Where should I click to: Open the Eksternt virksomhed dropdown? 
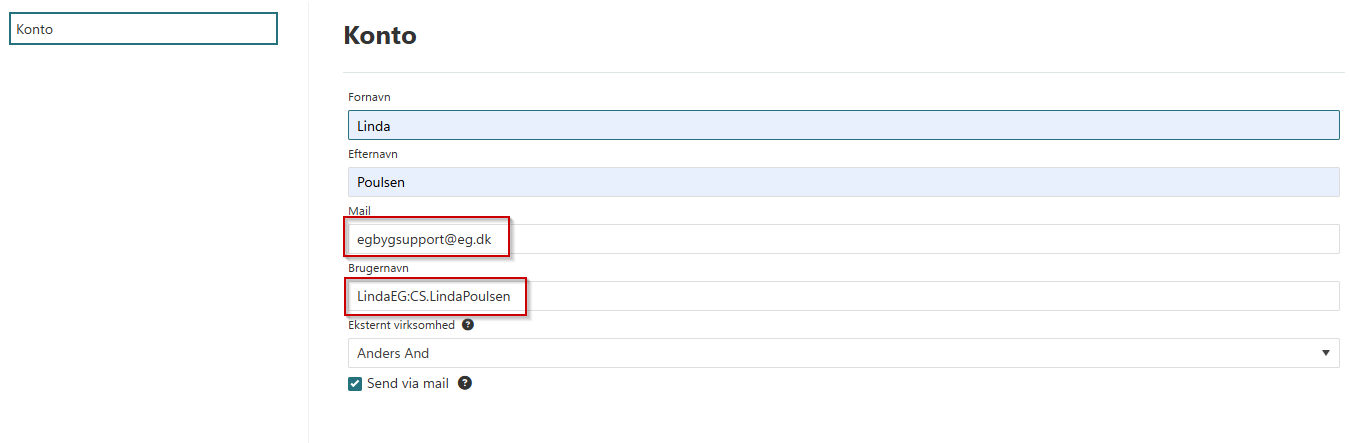(x=842, y=353)
